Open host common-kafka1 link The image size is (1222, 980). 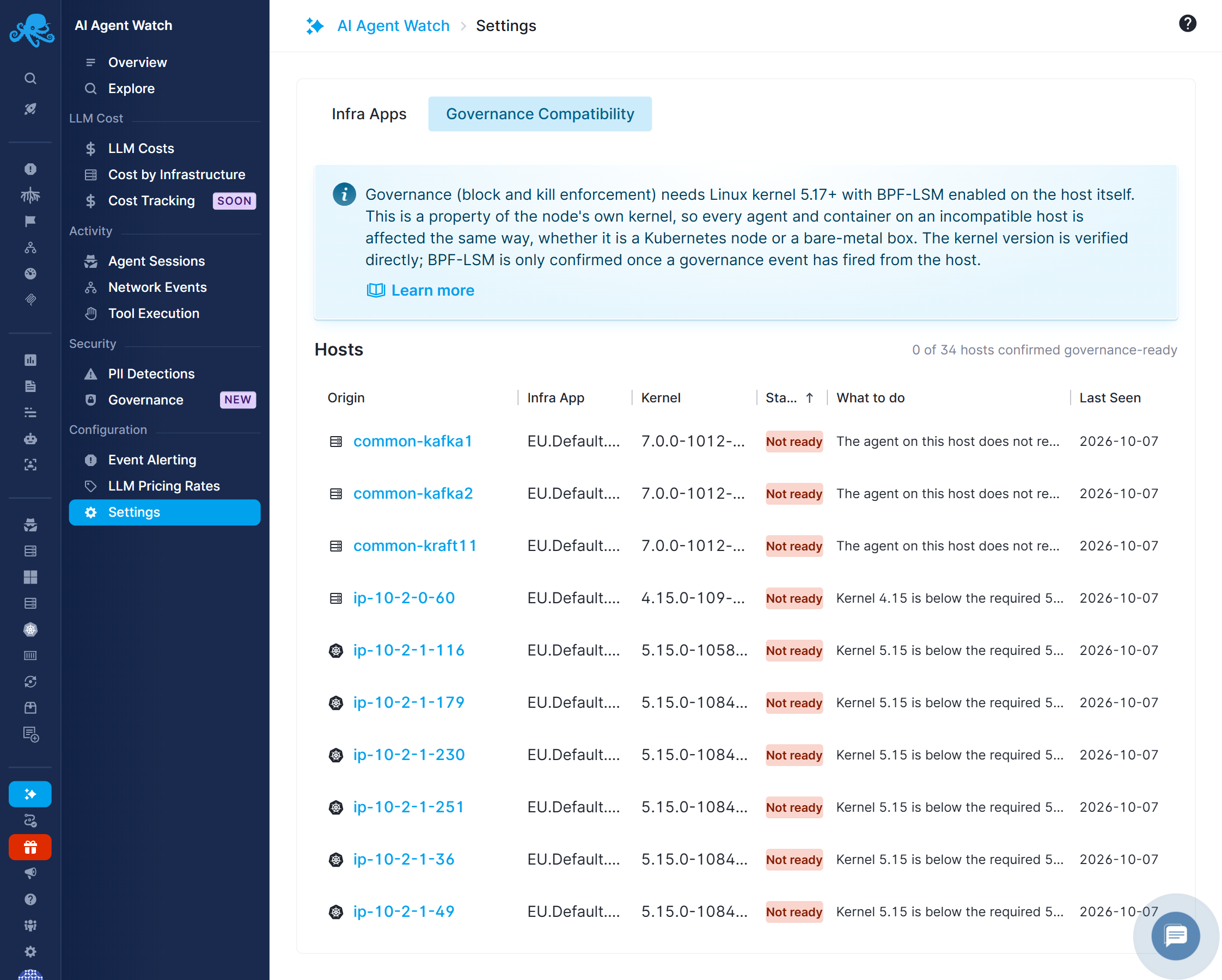point(413,441)
